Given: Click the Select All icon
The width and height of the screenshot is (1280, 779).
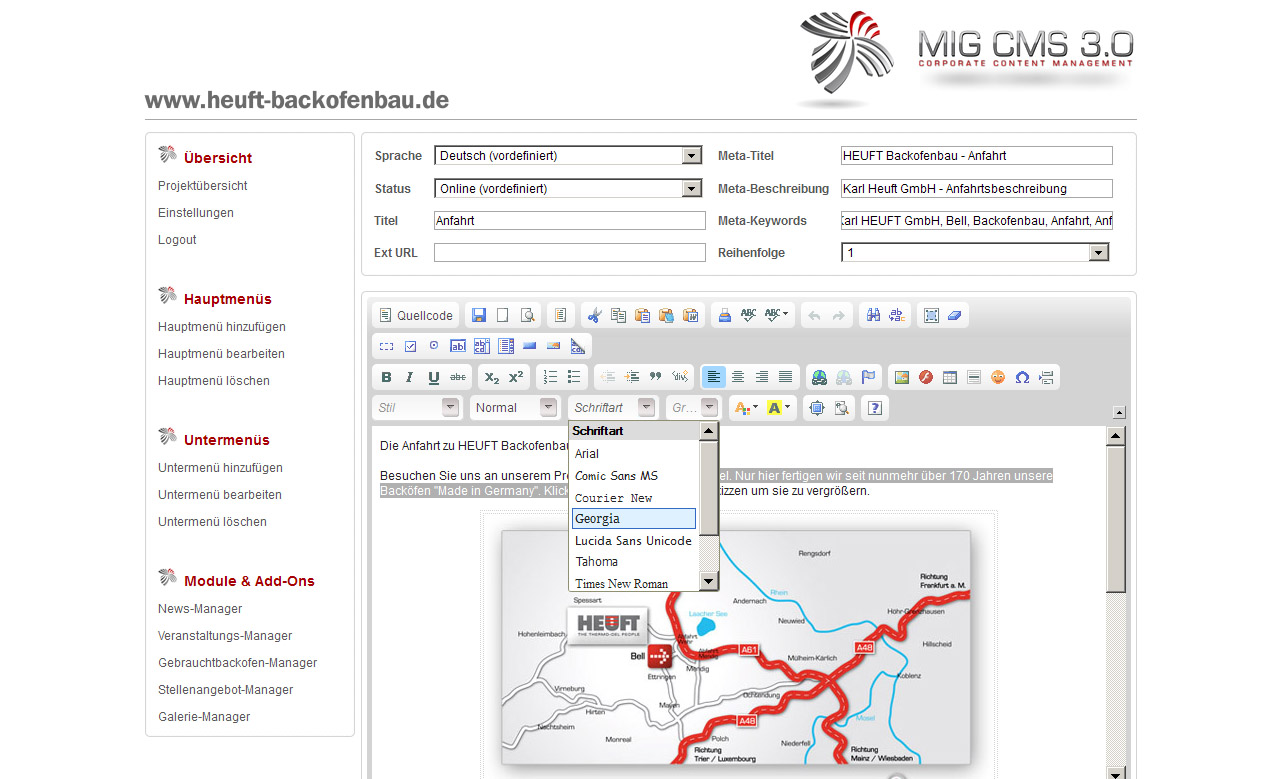Looking at the screenshot, I should (931, 315).
